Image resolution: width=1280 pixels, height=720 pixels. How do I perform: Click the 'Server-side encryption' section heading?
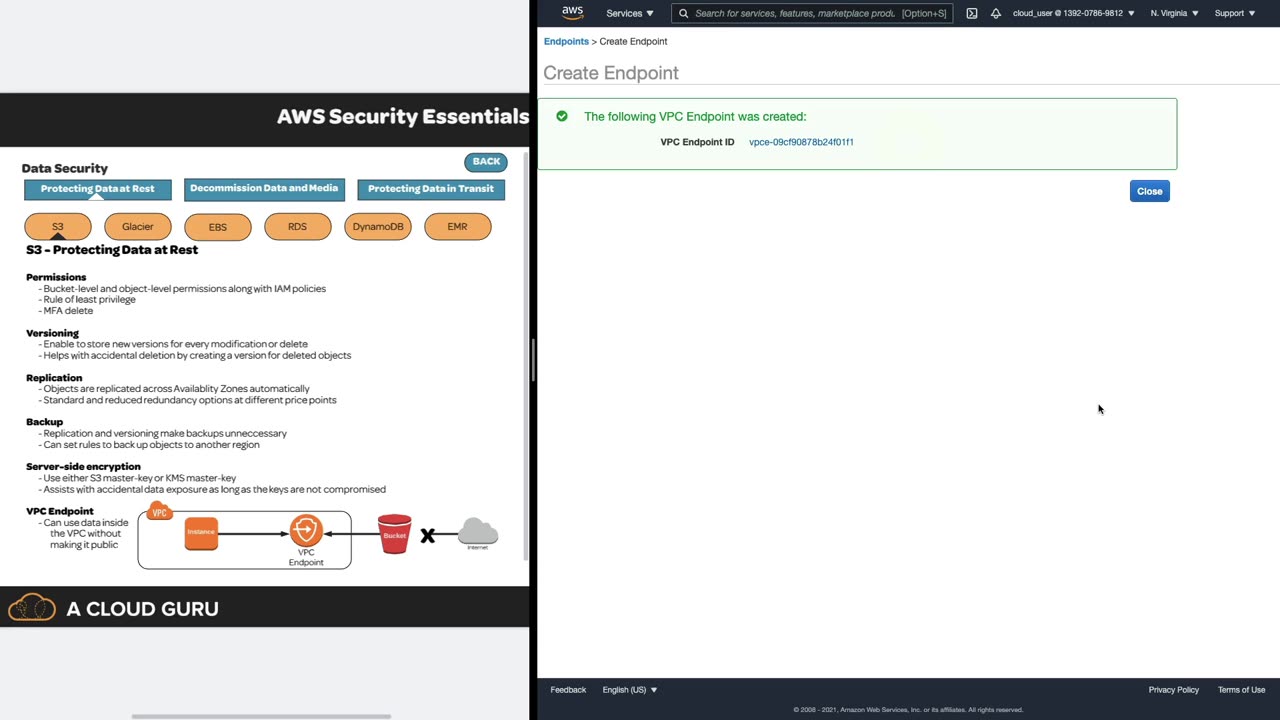[83, 466]
